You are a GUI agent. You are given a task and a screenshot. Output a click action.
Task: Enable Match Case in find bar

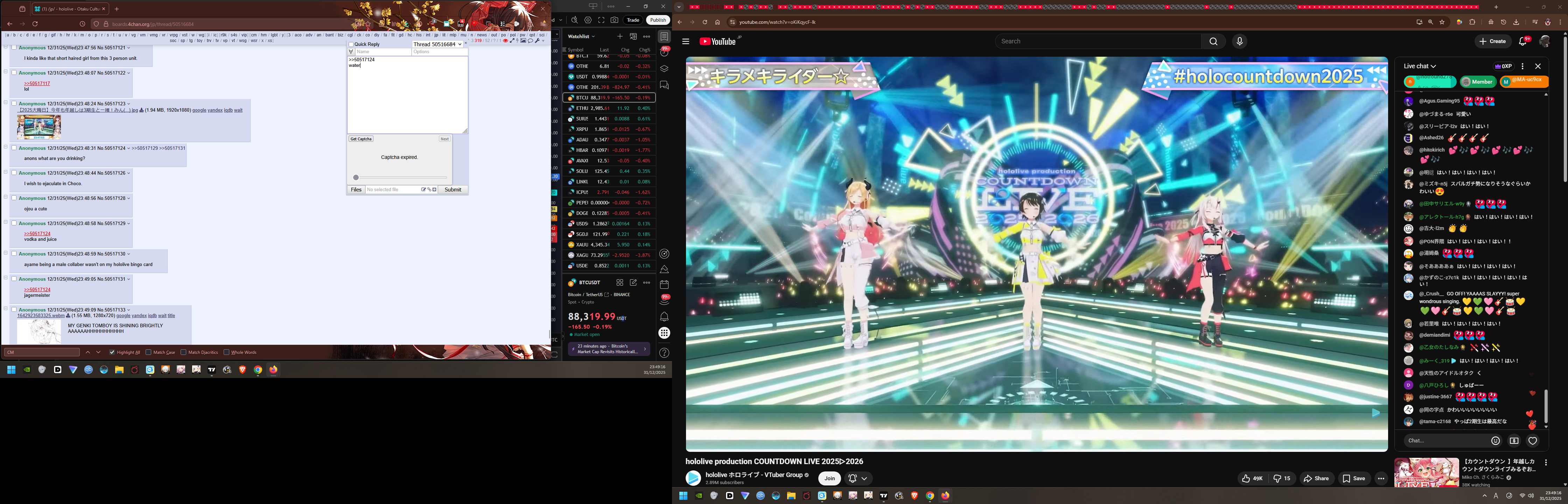148,352
